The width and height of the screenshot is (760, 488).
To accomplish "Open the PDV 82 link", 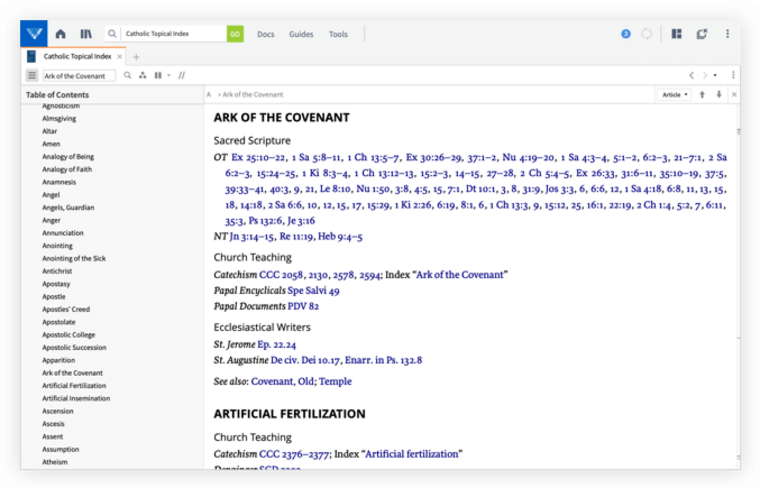I will point(303,306).
